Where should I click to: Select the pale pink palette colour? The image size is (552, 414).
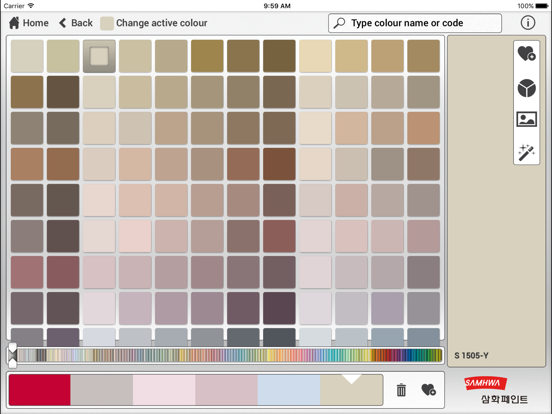[164, 390]
